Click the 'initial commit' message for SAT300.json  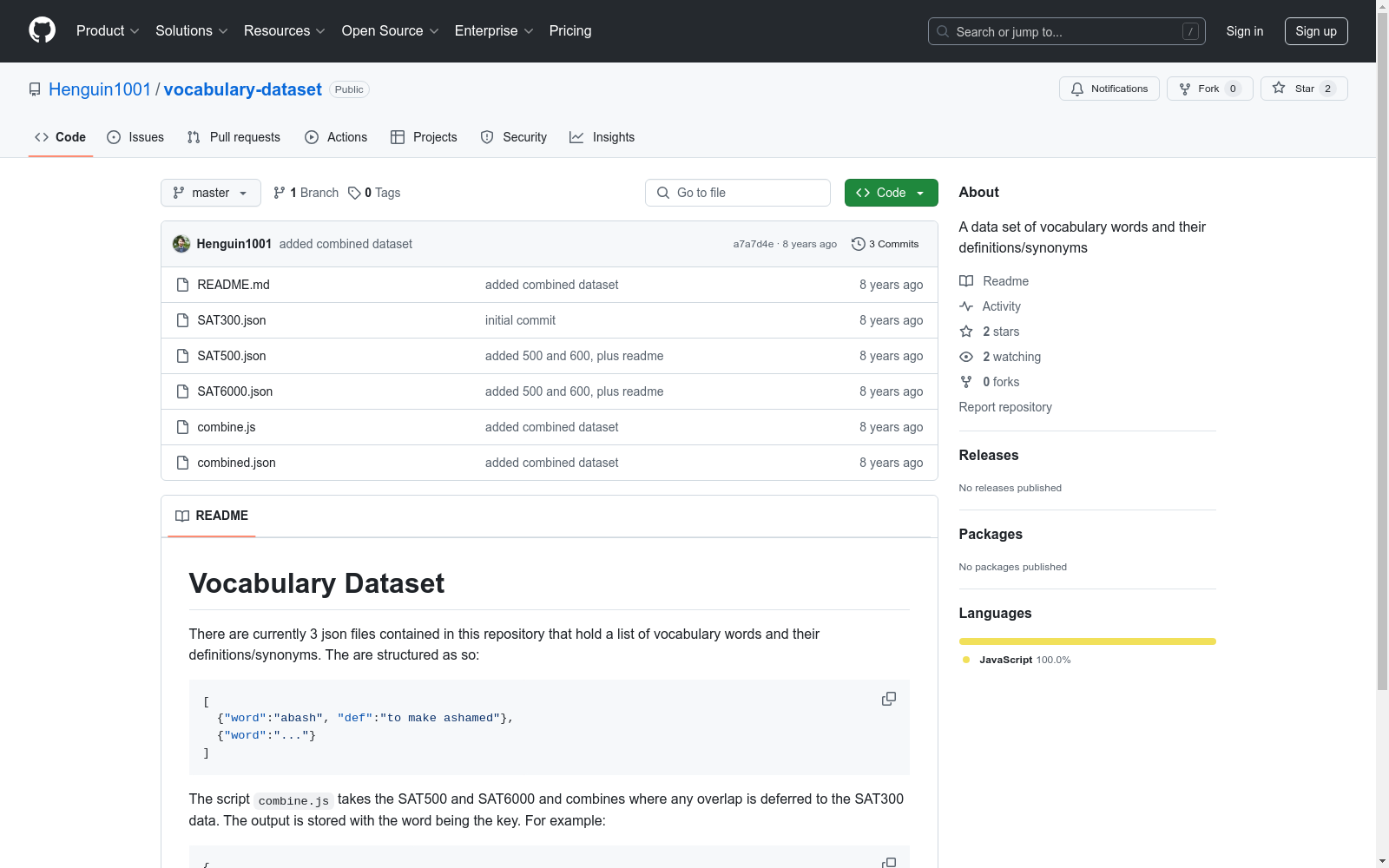click(520, 320)
